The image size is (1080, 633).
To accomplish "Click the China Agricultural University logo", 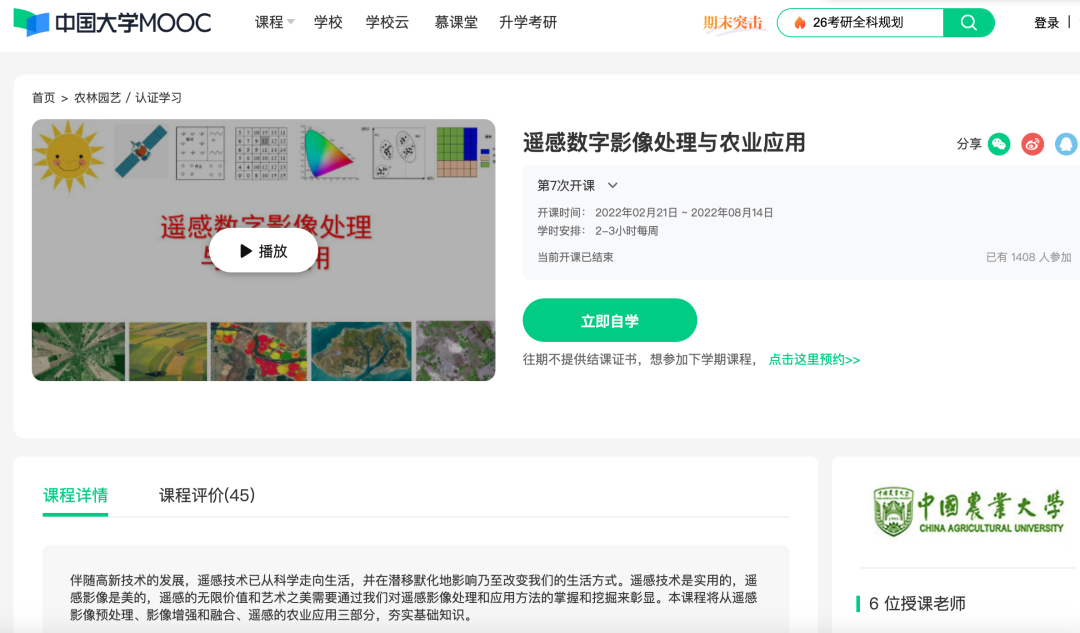I will point(968,511).
